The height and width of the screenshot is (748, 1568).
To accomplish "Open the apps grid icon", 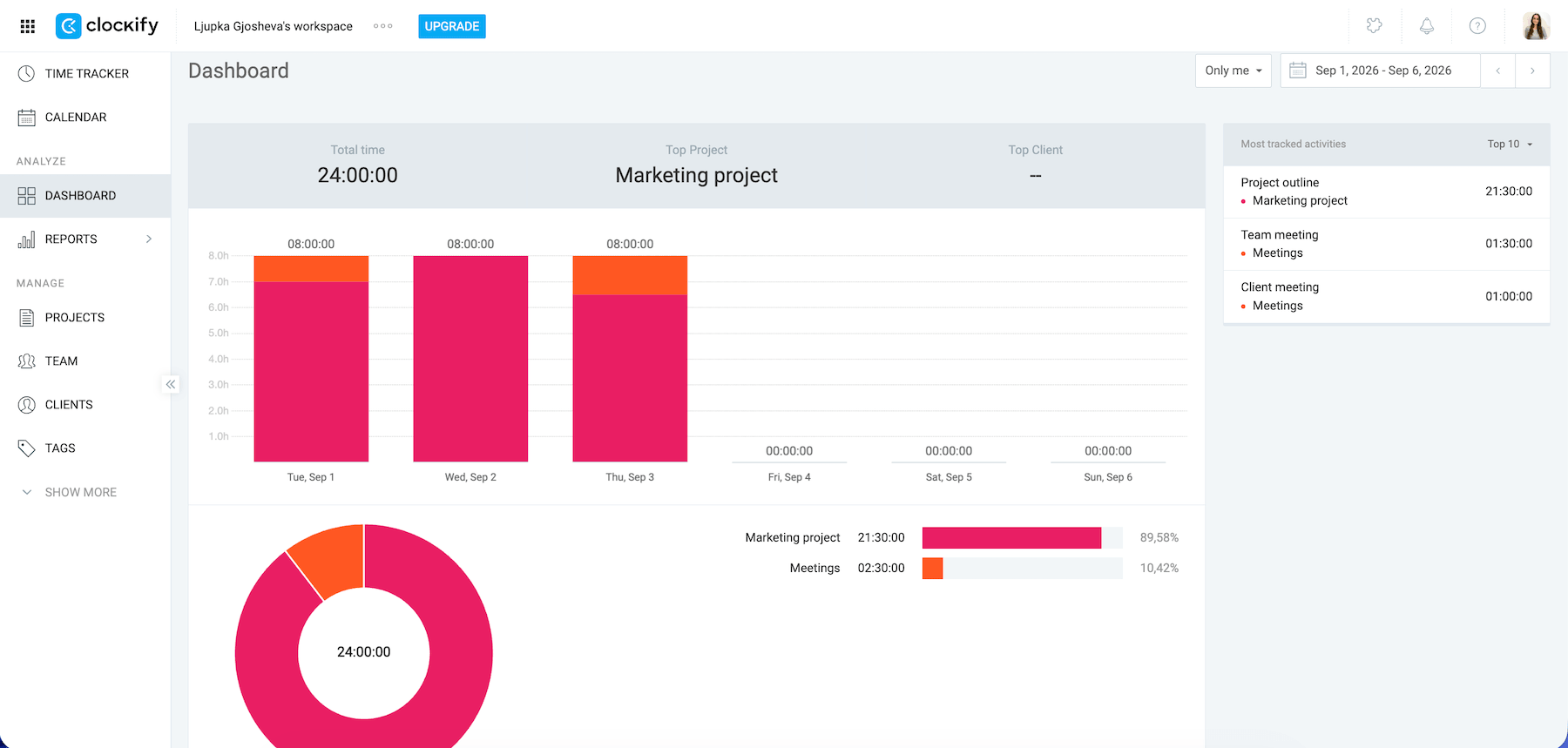I will click(x=27, y=26).
